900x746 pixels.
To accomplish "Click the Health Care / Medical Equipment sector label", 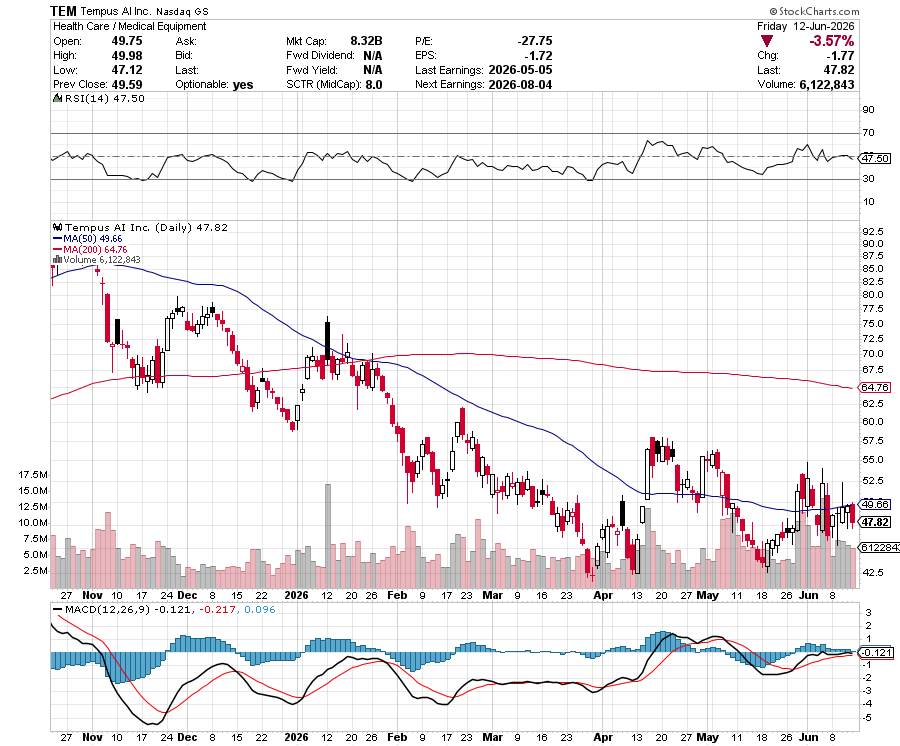I will click(x=130, y=26).
